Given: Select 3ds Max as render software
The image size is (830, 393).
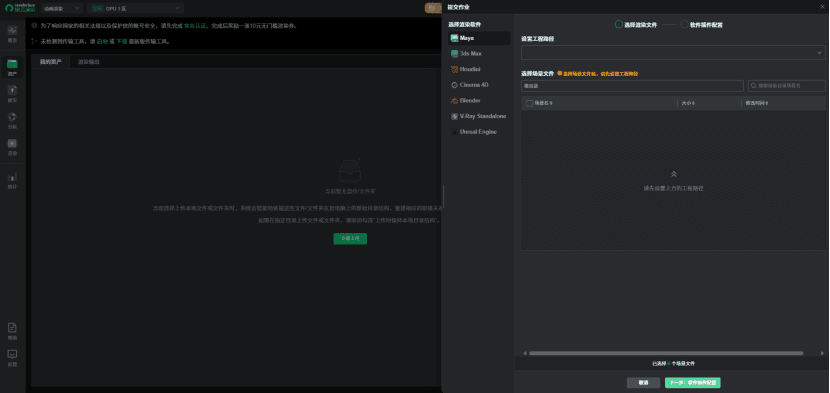Looking at the screenshot, I should tap(479, 53).
